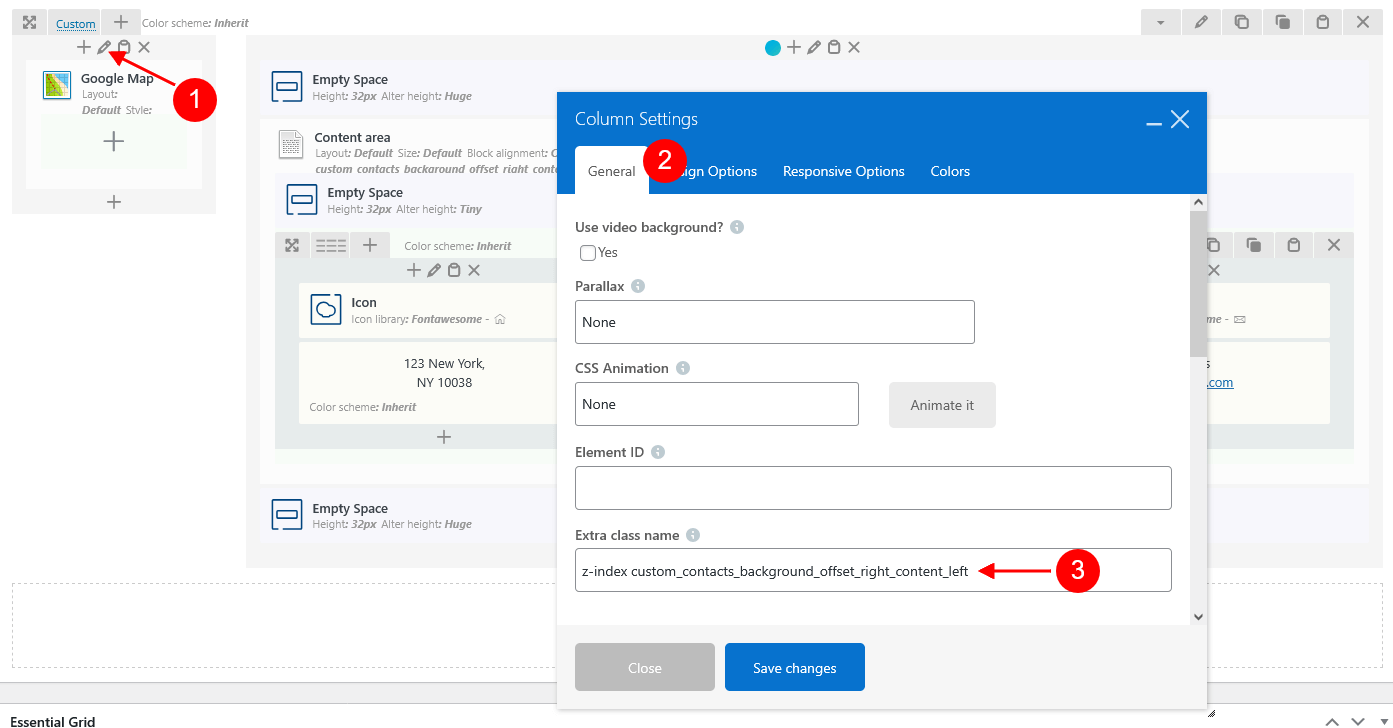The image size is (1393, 728).
Task: Focus the Extra class name field
Action: pyautogui.click(x=873, y=570)
